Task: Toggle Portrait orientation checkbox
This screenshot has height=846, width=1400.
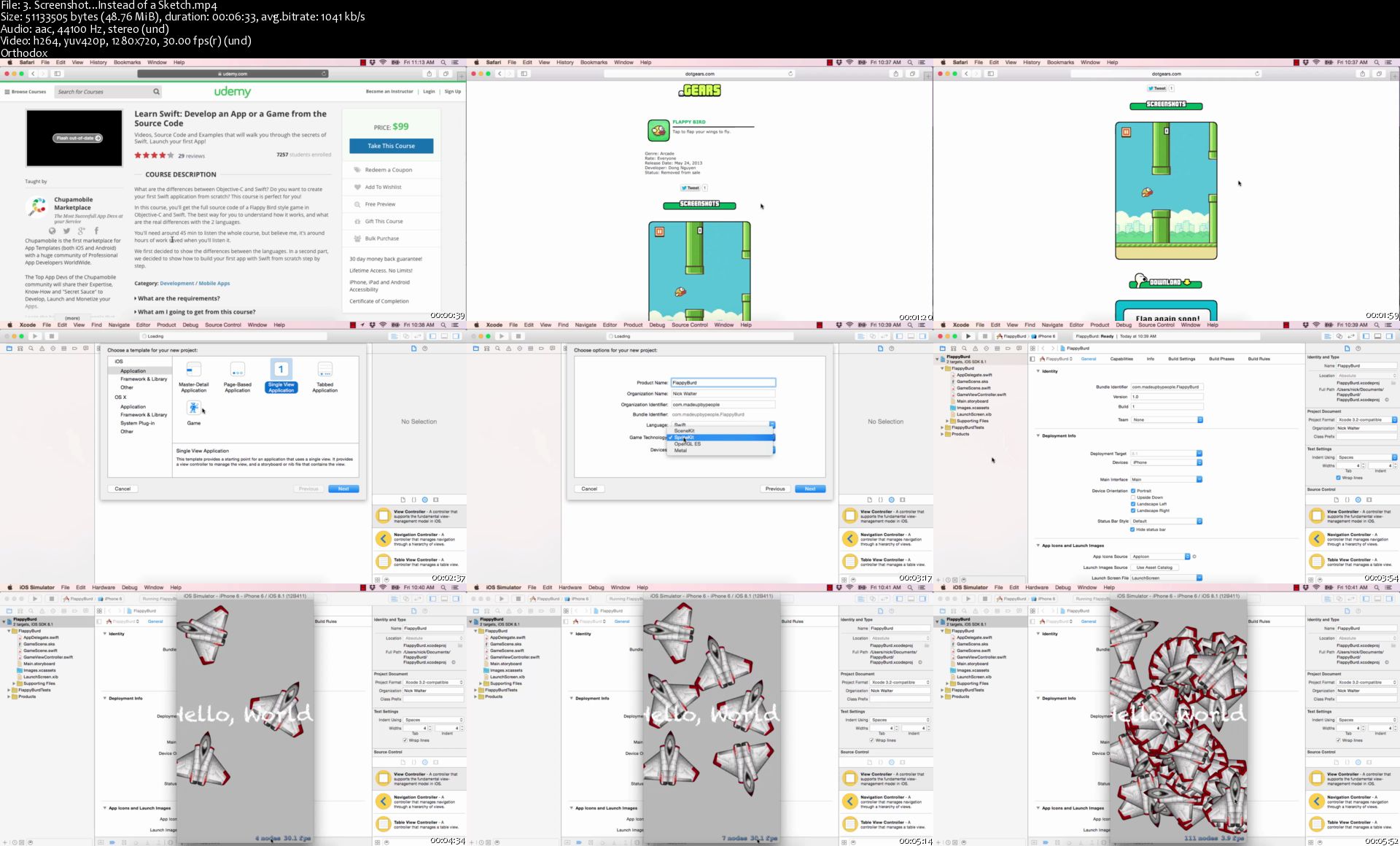Action: coord(1132,491)
